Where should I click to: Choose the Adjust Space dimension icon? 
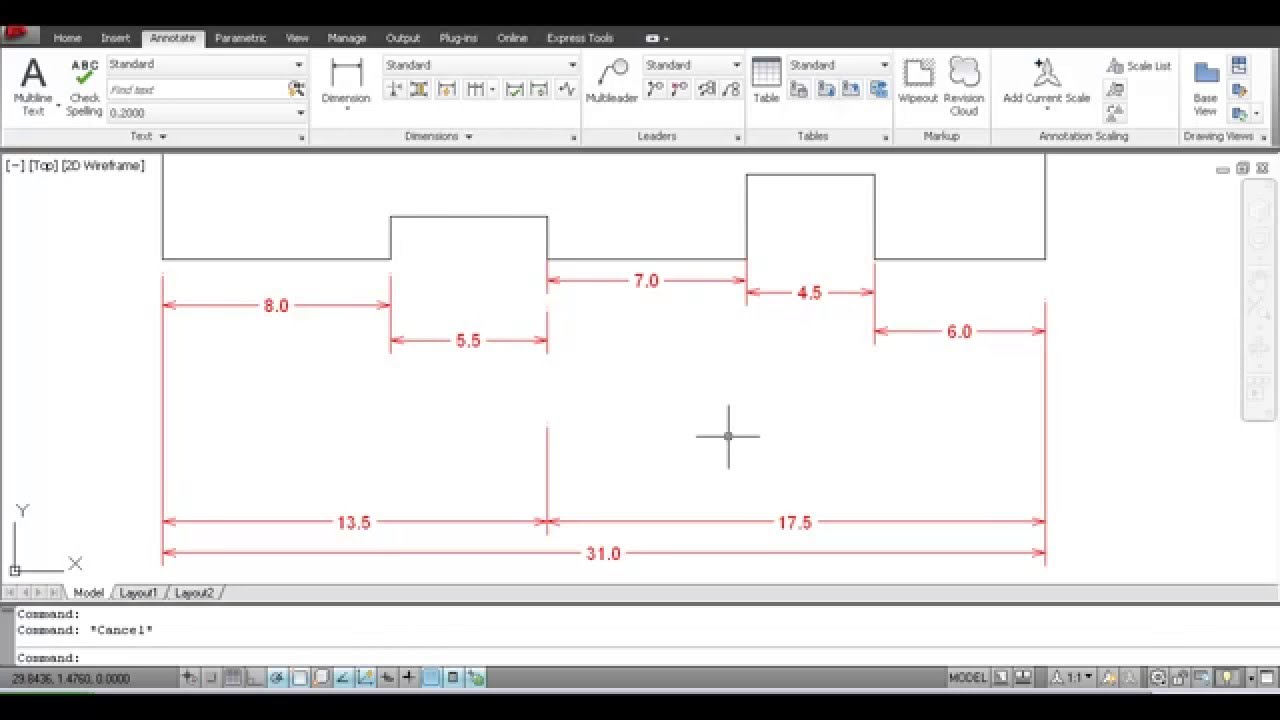coord(420,89)
